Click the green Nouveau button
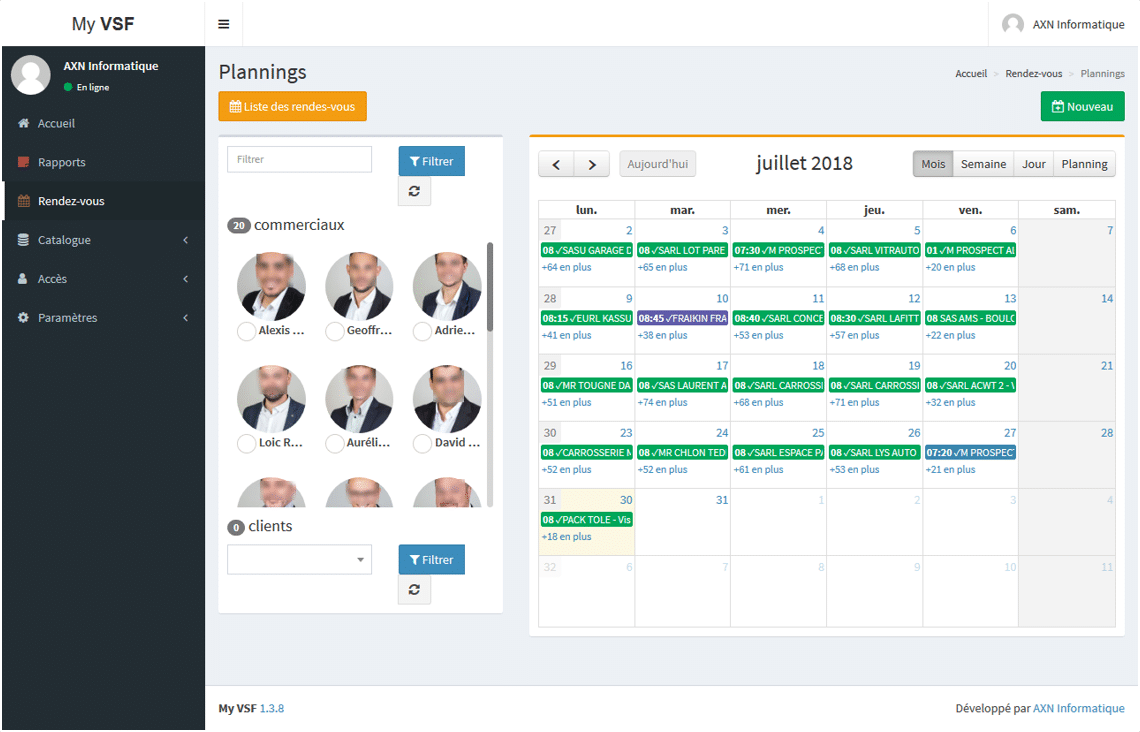Screen dimensions: 1140x732 pyautogui.click(x=1083, y=106)
